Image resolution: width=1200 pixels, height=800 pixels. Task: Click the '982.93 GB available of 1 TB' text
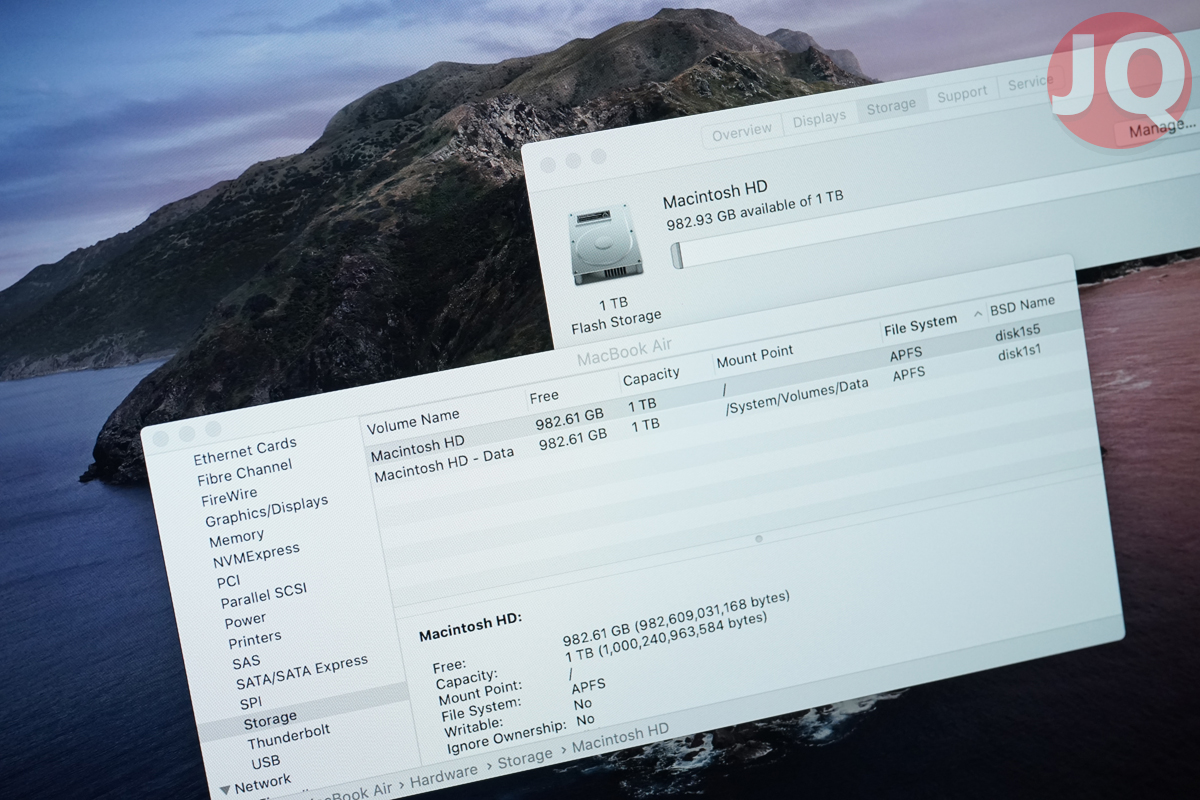pos(754,211)
